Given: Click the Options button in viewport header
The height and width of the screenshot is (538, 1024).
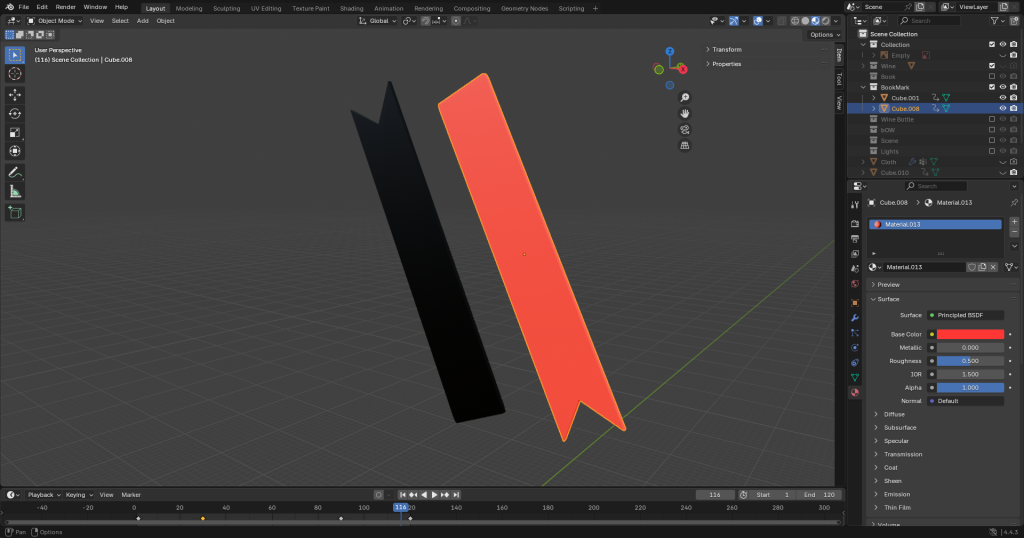Looking at the screenshot, I should [822, 34].
